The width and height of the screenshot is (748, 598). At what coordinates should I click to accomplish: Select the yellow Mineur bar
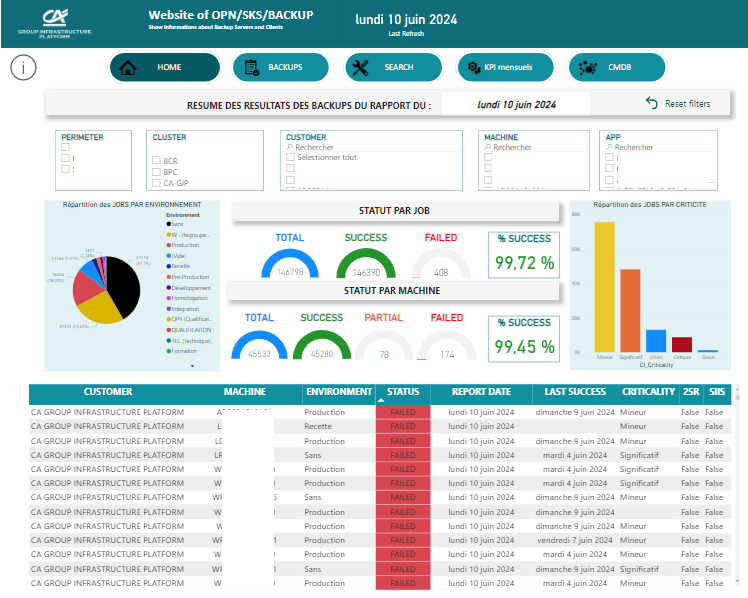click(x=604, y=287)
